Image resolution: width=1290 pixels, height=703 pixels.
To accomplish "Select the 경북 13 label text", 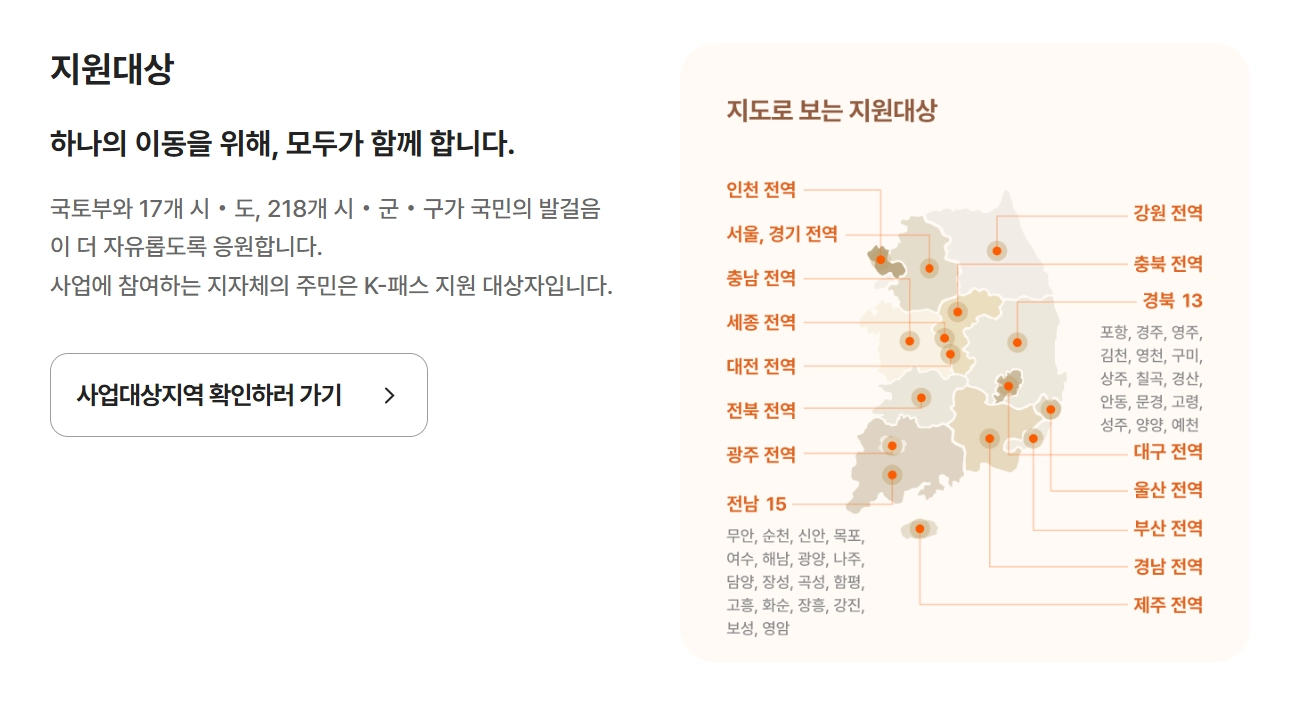I will [1170, 300].
